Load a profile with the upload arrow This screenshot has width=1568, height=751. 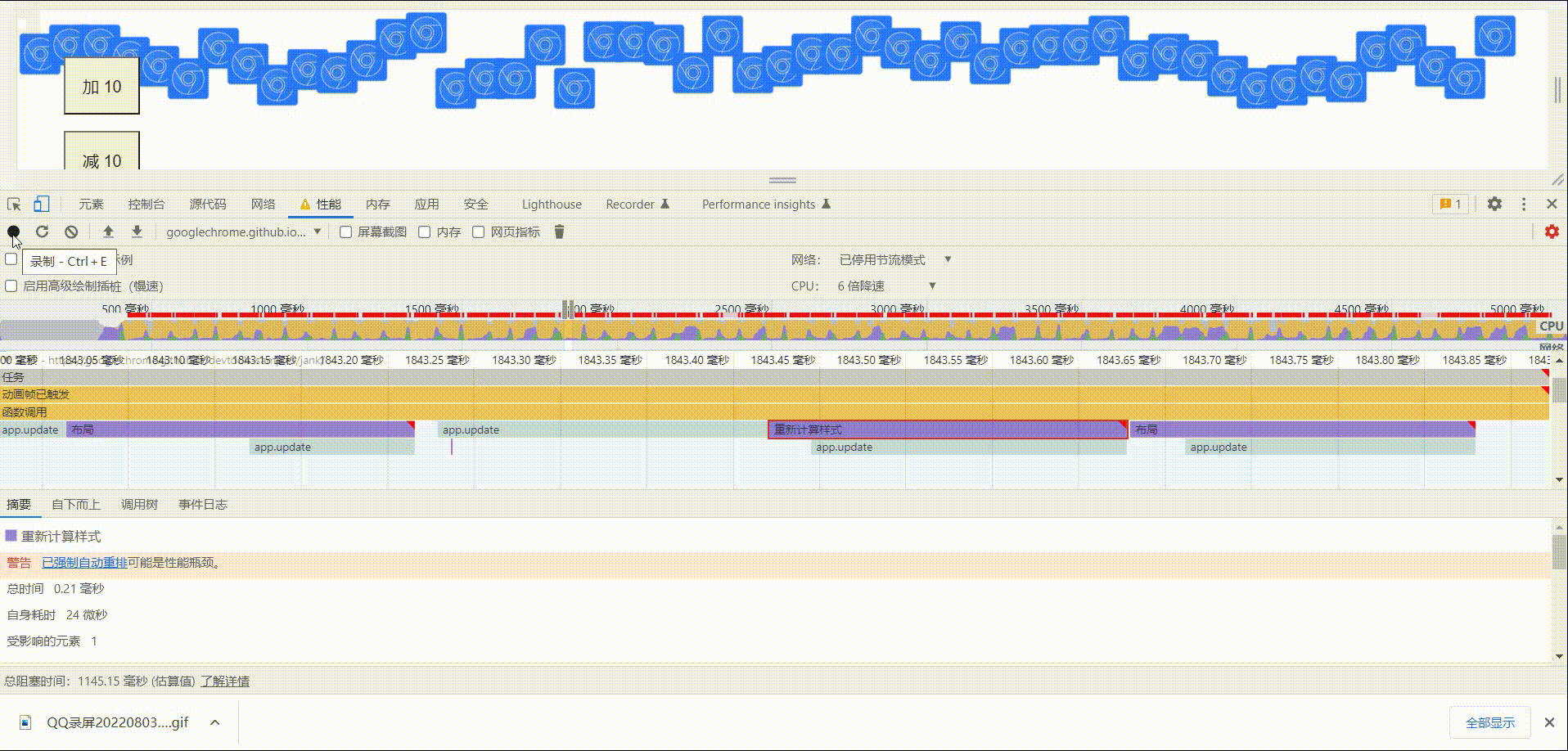point(108,232)
